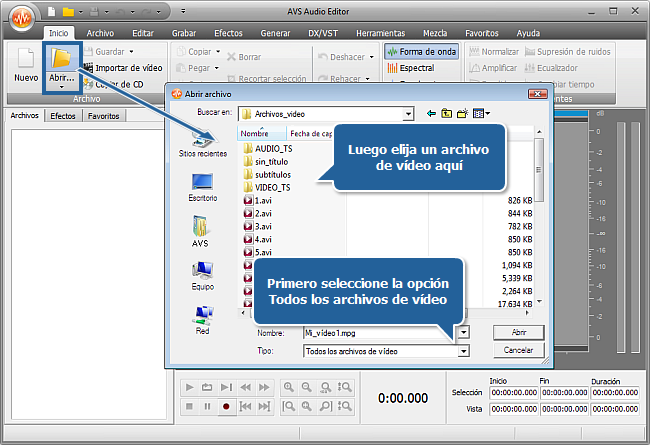Viewport: 650px width, 445px height.
Task: Click the play-to-end button next to loop
Action: tap(226, 387)
